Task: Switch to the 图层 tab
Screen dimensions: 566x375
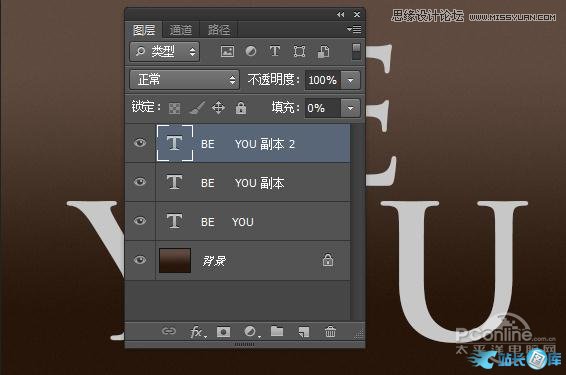Action: [144, 30]
